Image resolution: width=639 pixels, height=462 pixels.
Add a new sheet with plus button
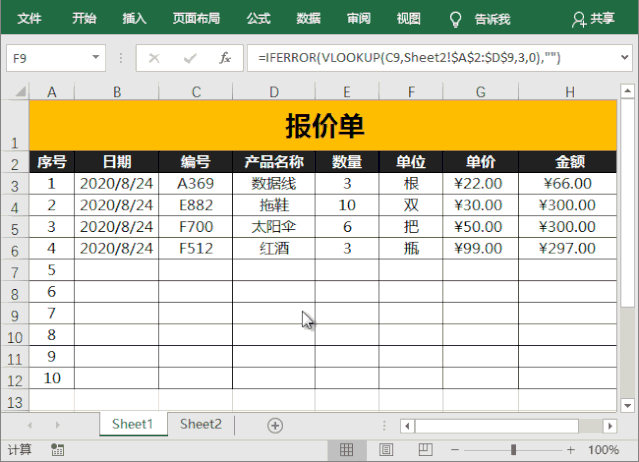275,425
